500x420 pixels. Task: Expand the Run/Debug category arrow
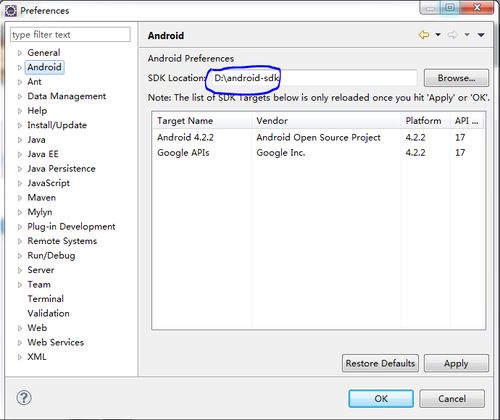(20, 256)
